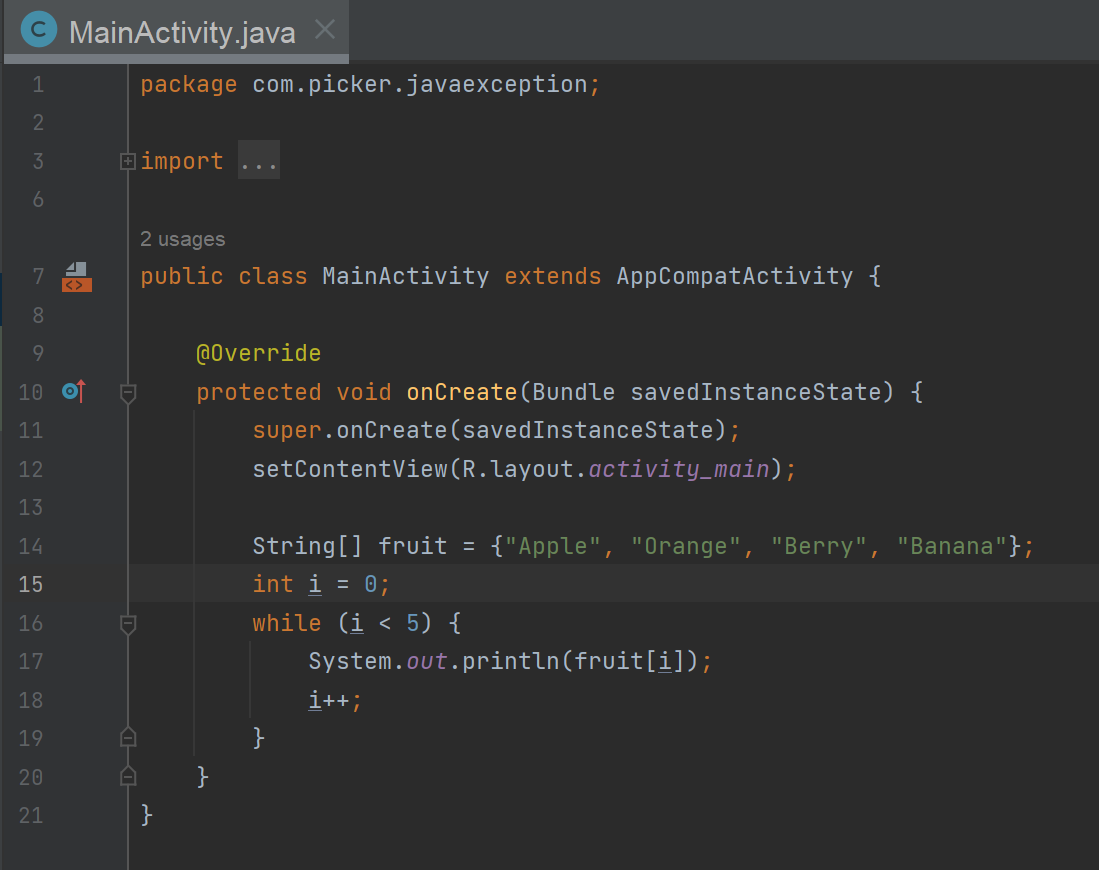Click Bundle parameter type on line 10

pyautogui.click(x=574, y=391)
